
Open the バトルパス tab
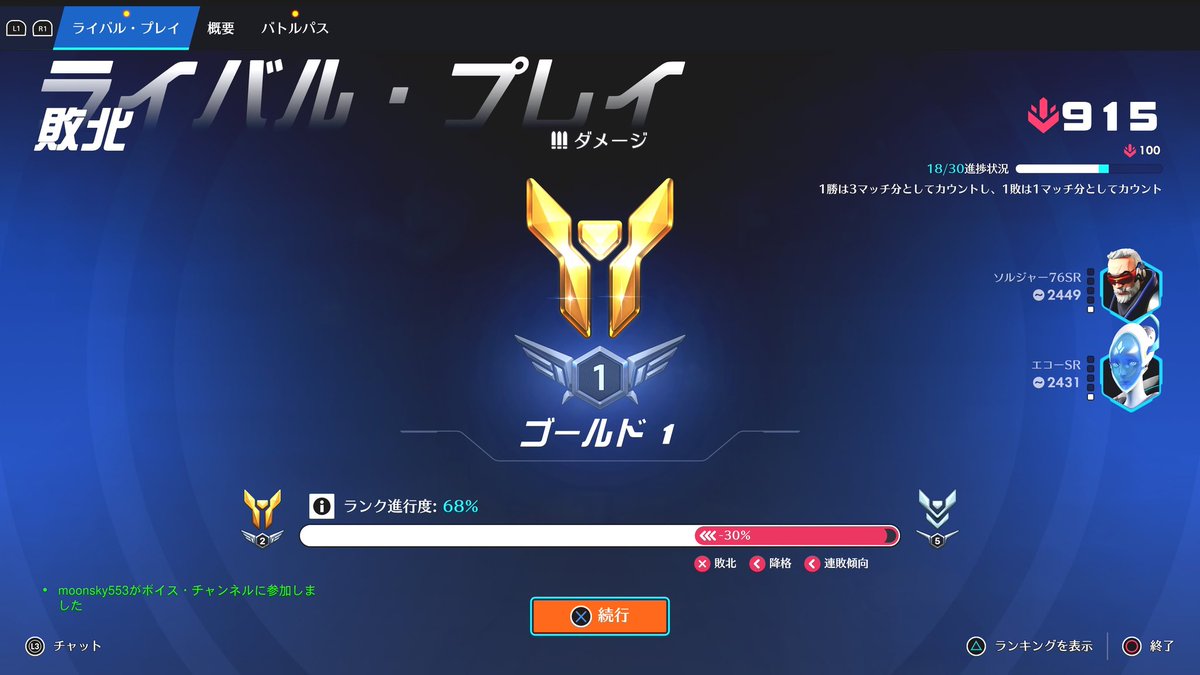point(295,28)
